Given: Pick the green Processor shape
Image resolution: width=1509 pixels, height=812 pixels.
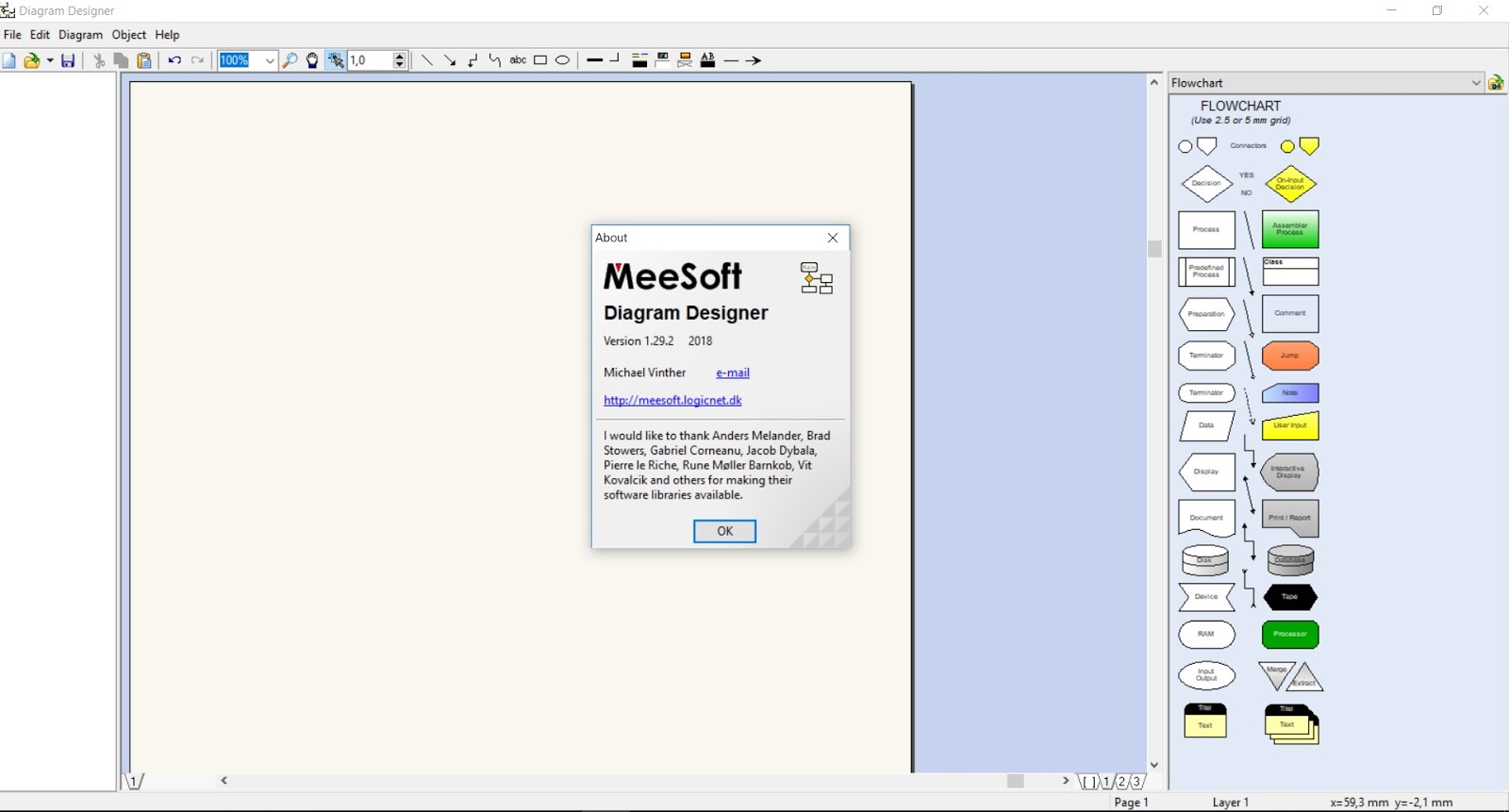Looking at the screenshot, I should coord(1290,635).
